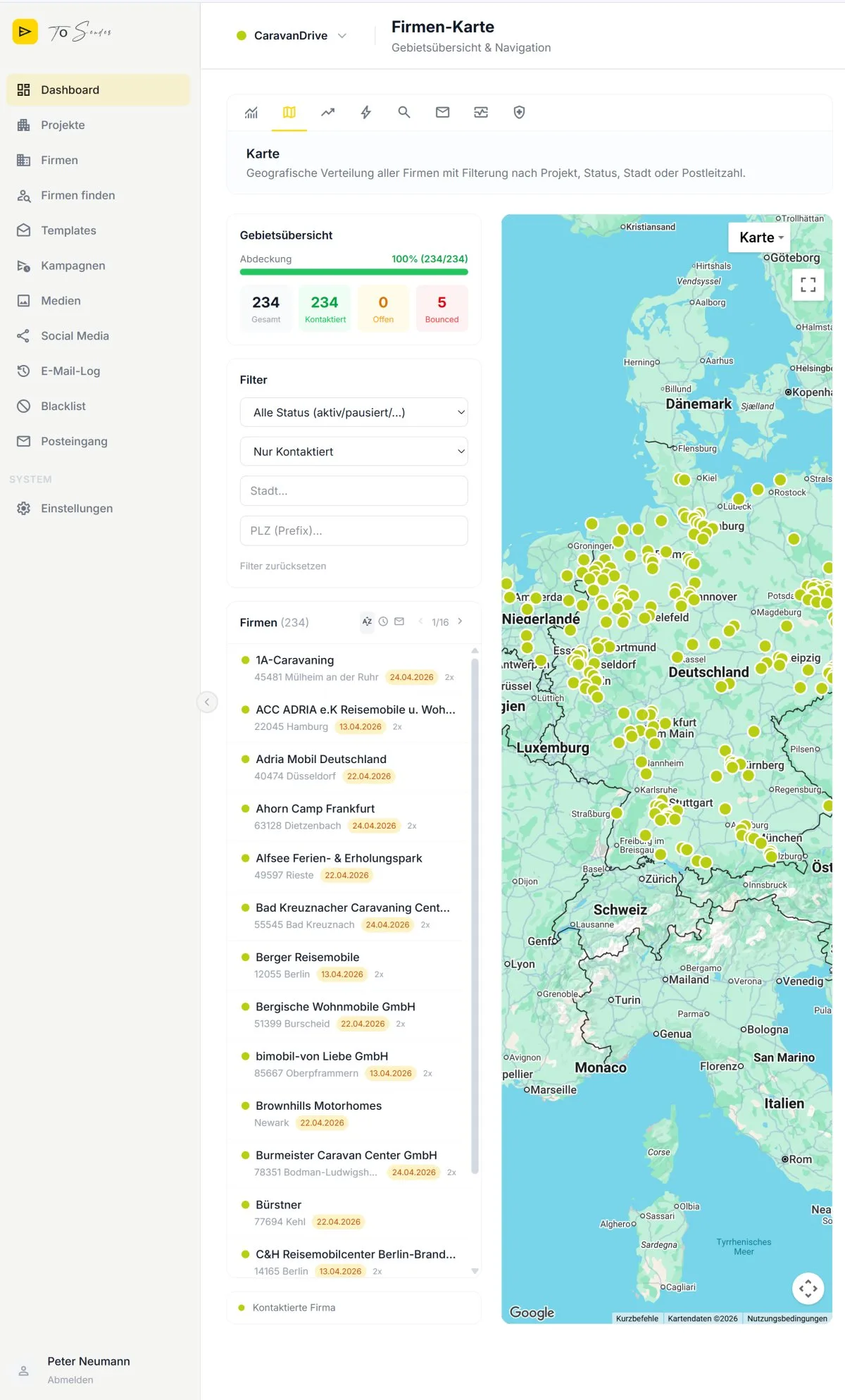The width and height of the screenshot is (845, 1400).
Task: Open the CaravanDrive project dropdown
Action: point(292,35)
